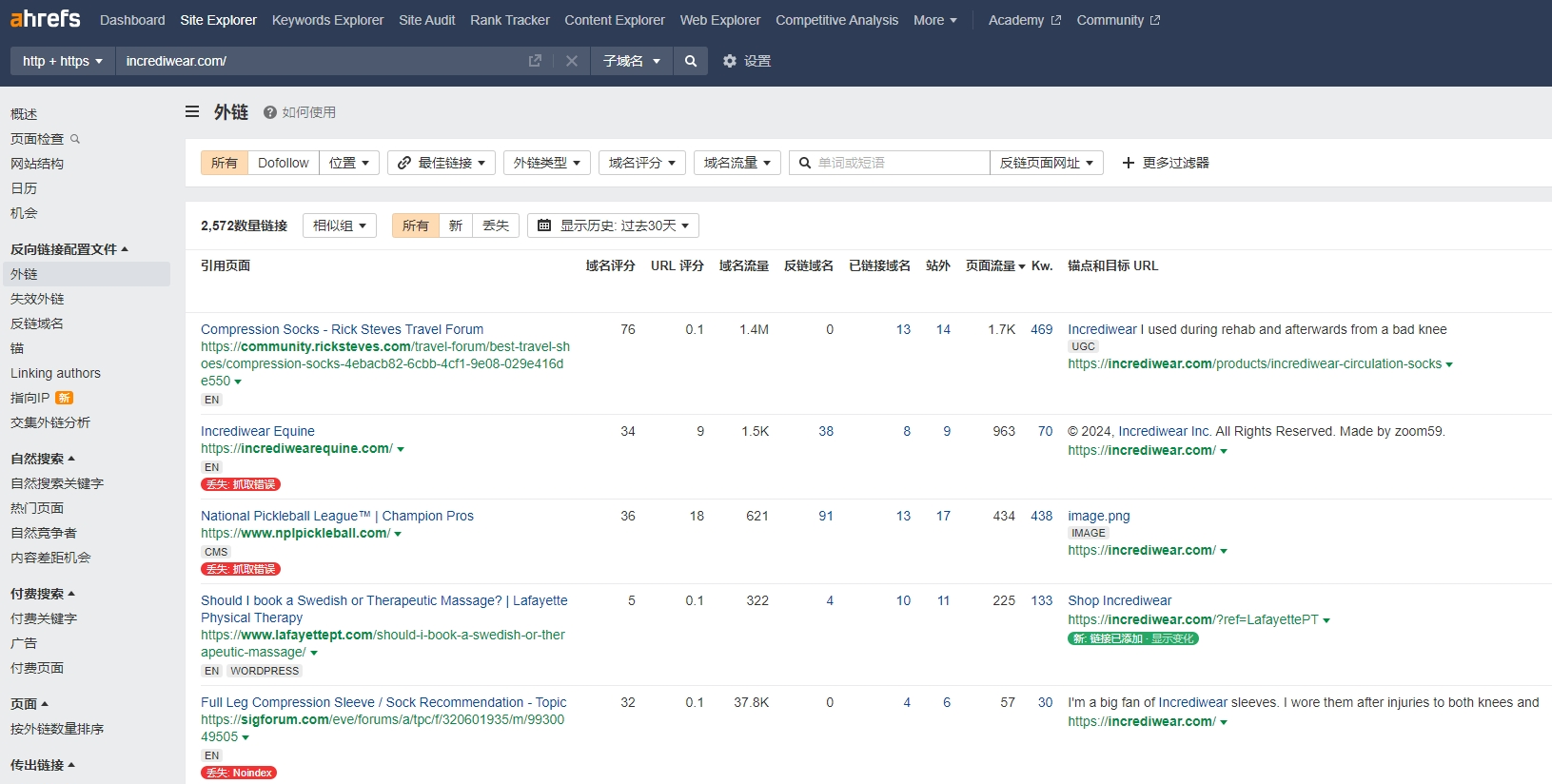Open Competitive Analysis tab
Screen dimensions: 1552x784
(x=837, y=20)
